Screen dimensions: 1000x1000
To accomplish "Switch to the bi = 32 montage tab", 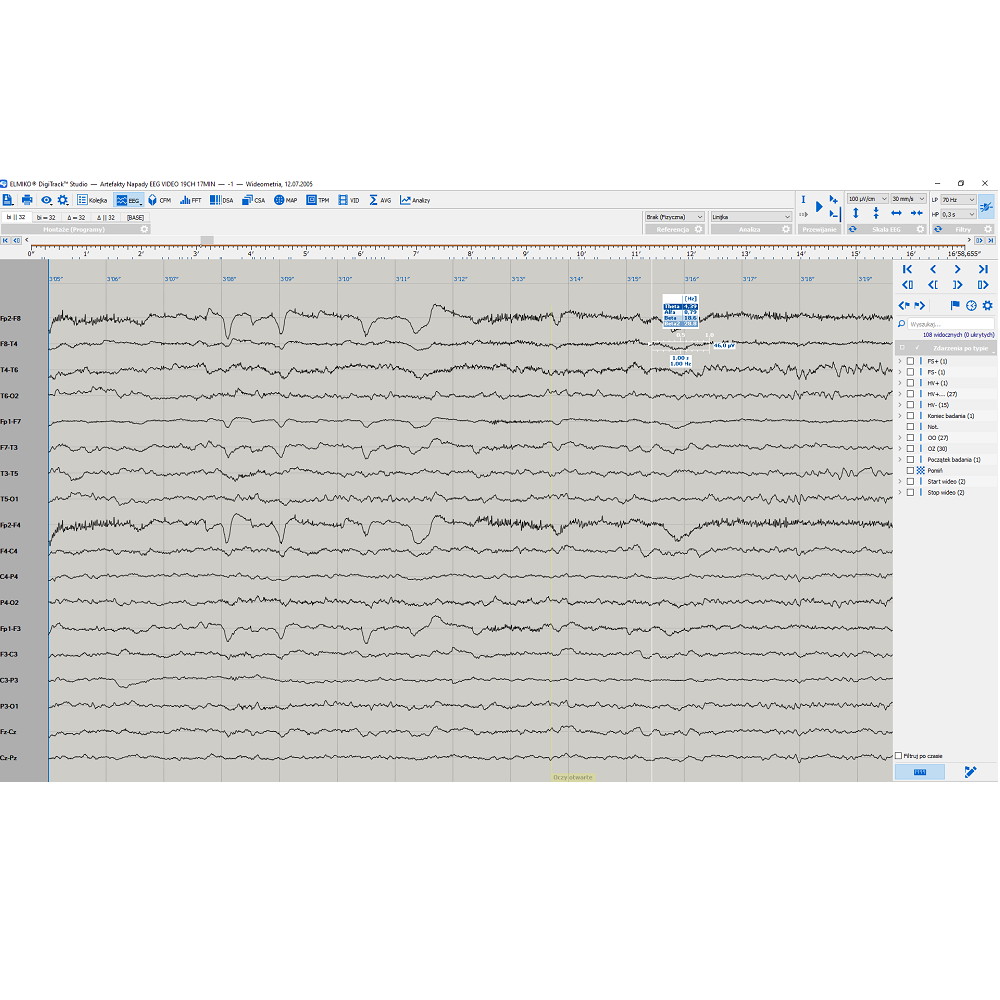I will (x=45, y=218).
